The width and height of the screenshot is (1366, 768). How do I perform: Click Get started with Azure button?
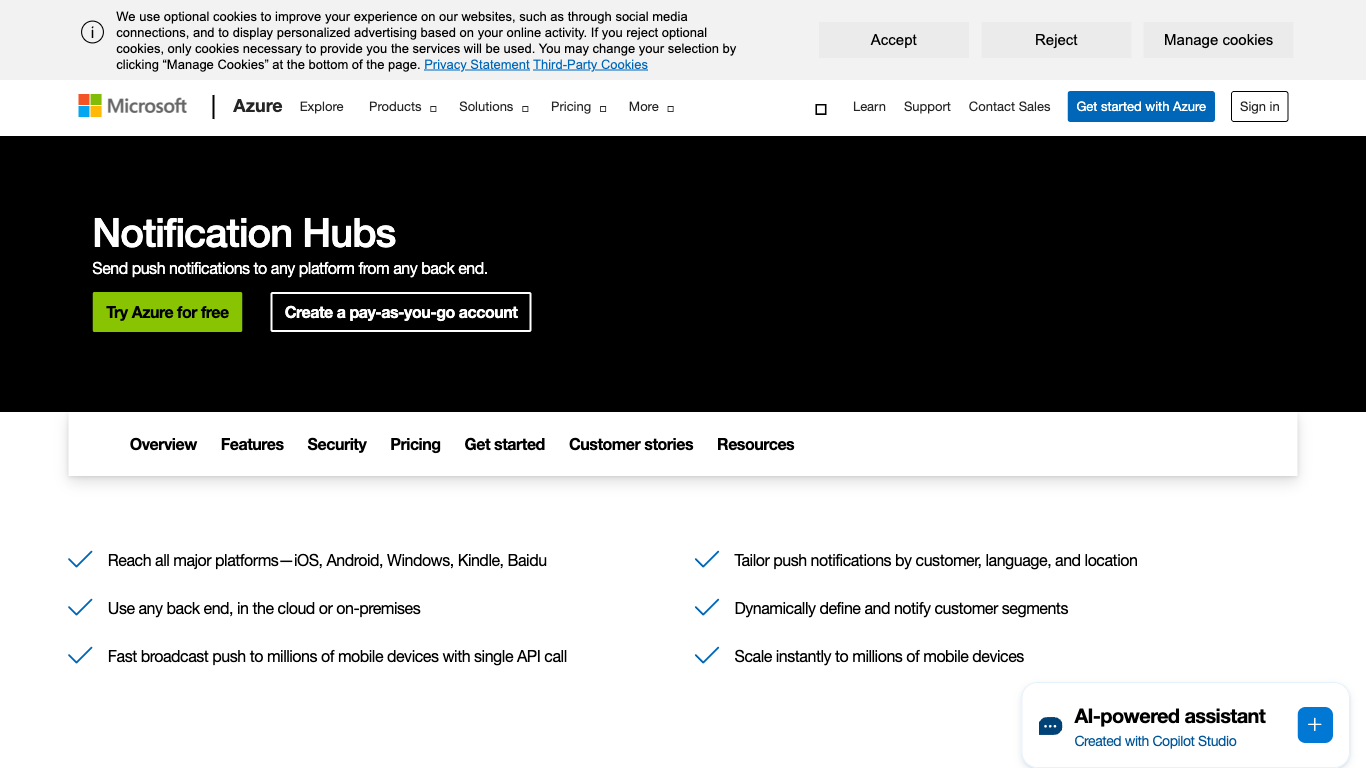[x=1141, y=107]
